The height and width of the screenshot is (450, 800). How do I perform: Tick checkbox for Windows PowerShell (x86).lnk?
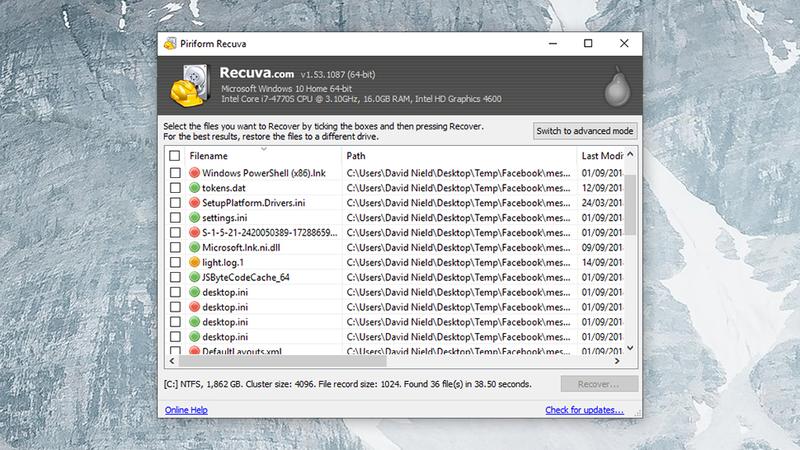point(175,173)
